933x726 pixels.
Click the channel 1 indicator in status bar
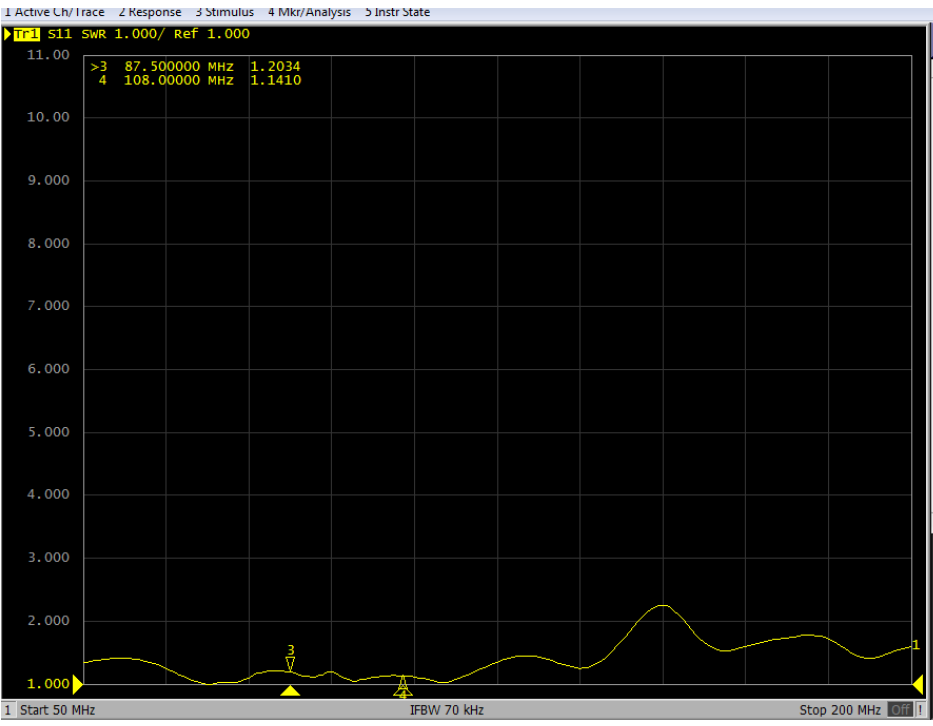tap(8, 710)
